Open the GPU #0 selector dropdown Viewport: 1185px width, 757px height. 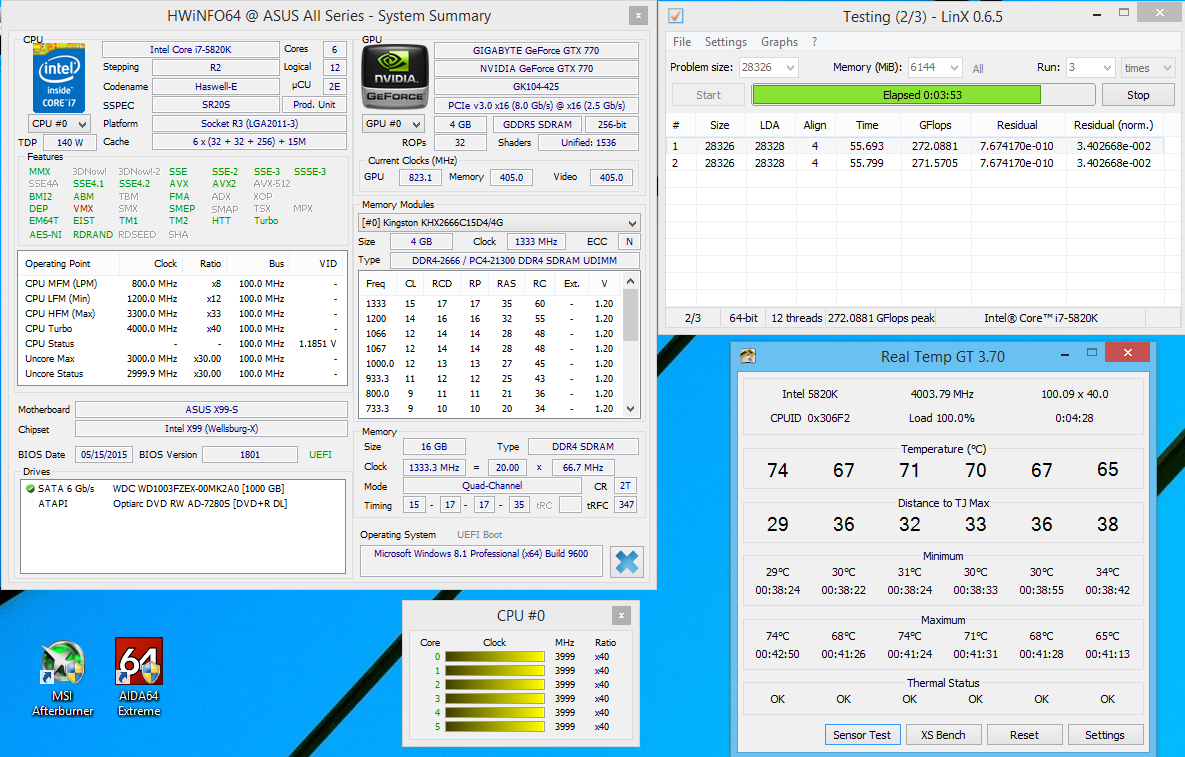[393, 124]
